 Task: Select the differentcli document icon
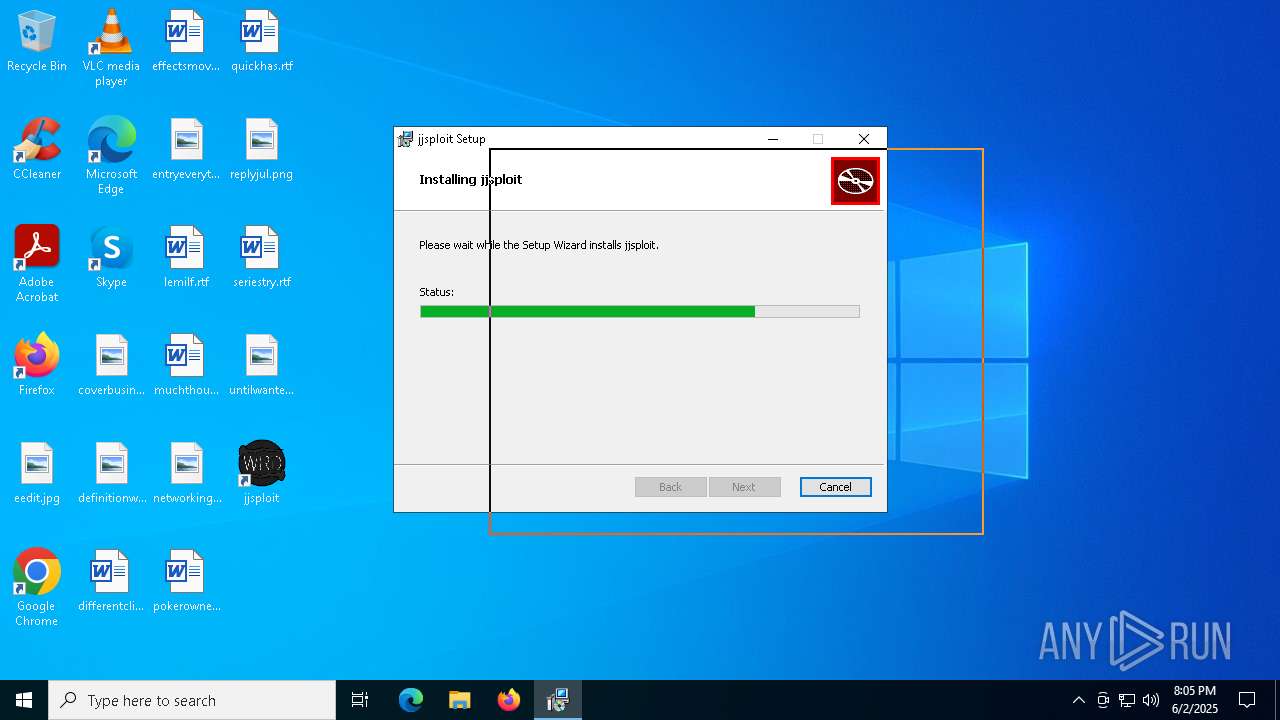pos(111,582)
